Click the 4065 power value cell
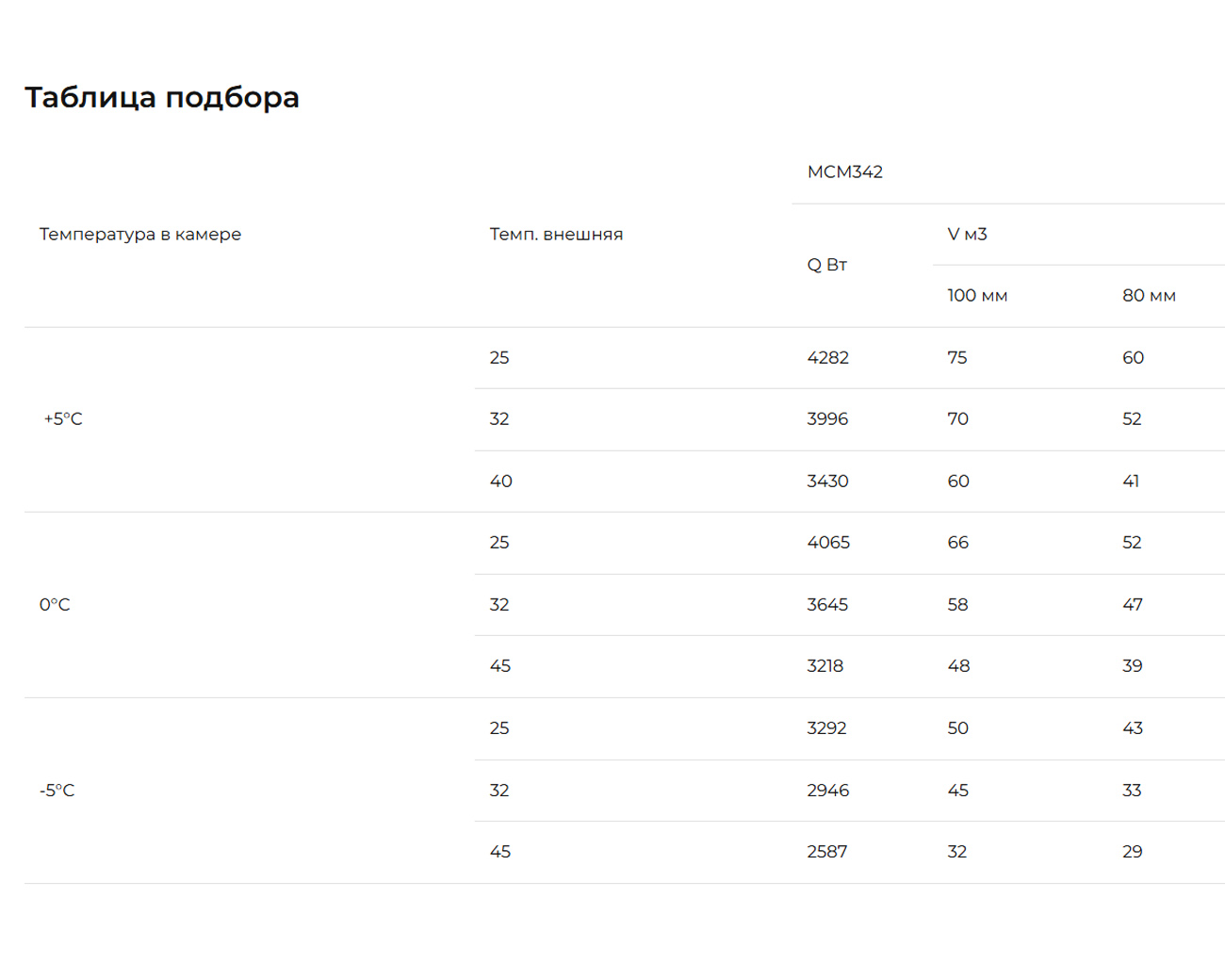1225x980 pixels. [828, 543]
